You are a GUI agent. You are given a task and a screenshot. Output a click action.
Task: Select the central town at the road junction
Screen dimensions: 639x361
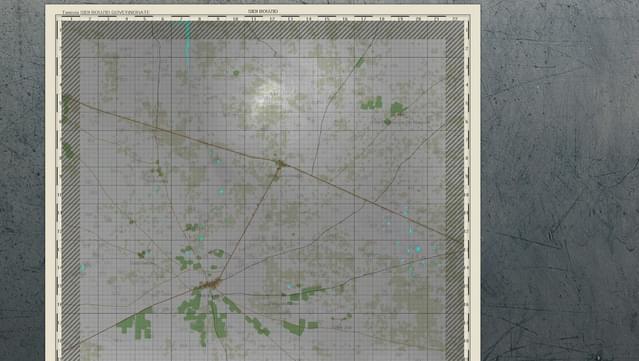coord(280,164)
